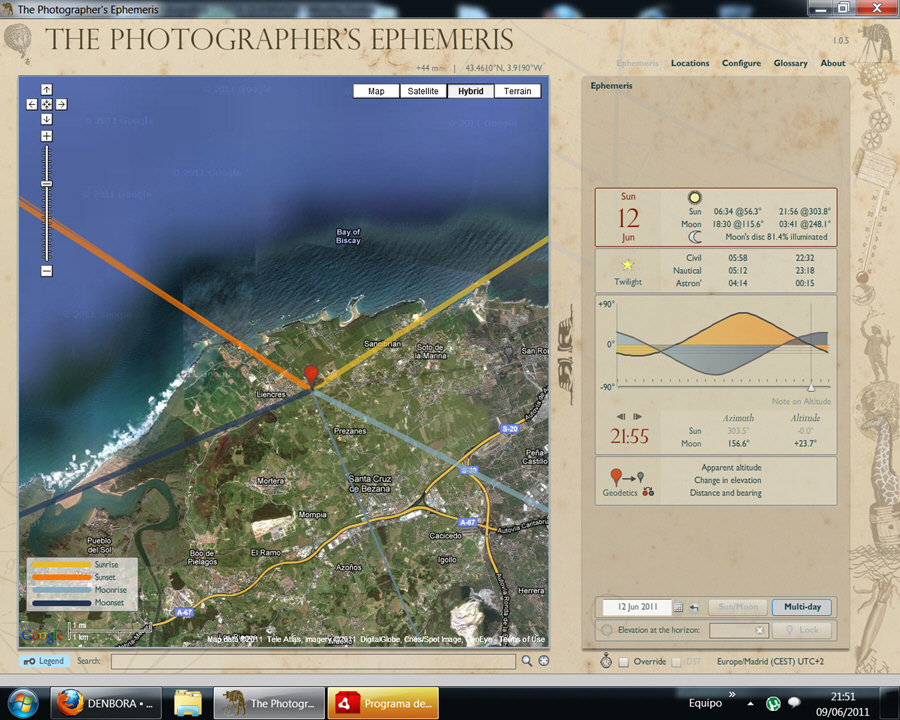The width and height of the screenshot is (900, 720).
Task: Click the Google logo on the map
Action: click(x=41, y=635)
